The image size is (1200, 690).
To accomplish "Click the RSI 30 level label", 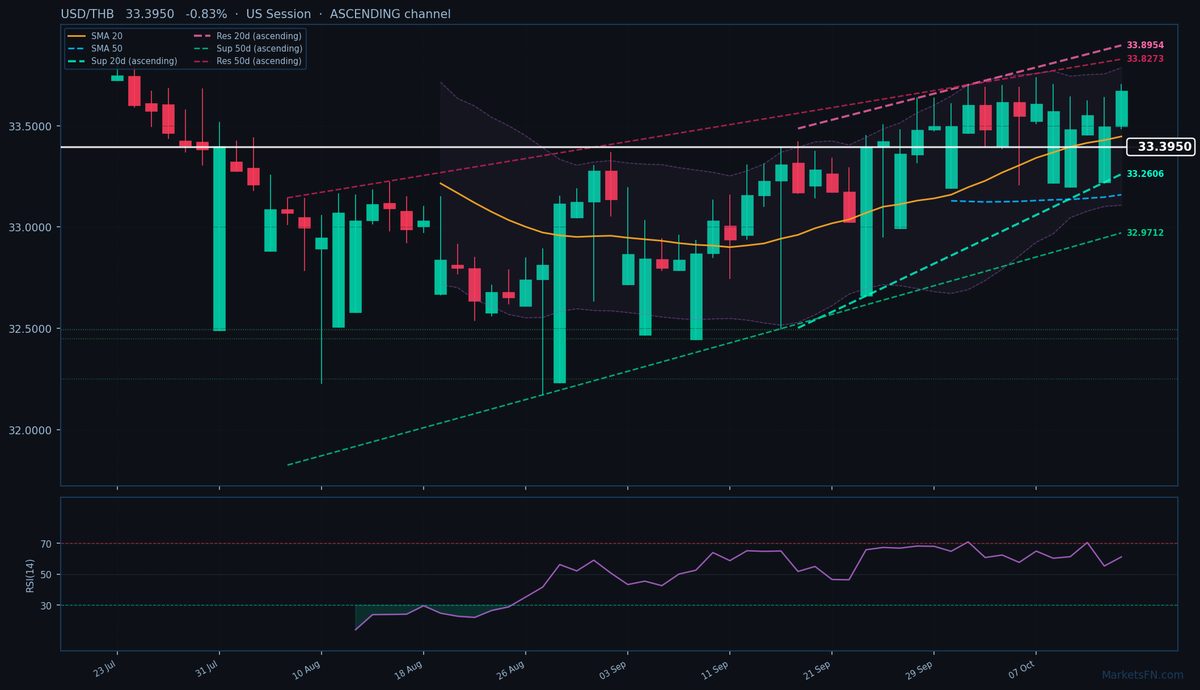I will pos(47,606).
